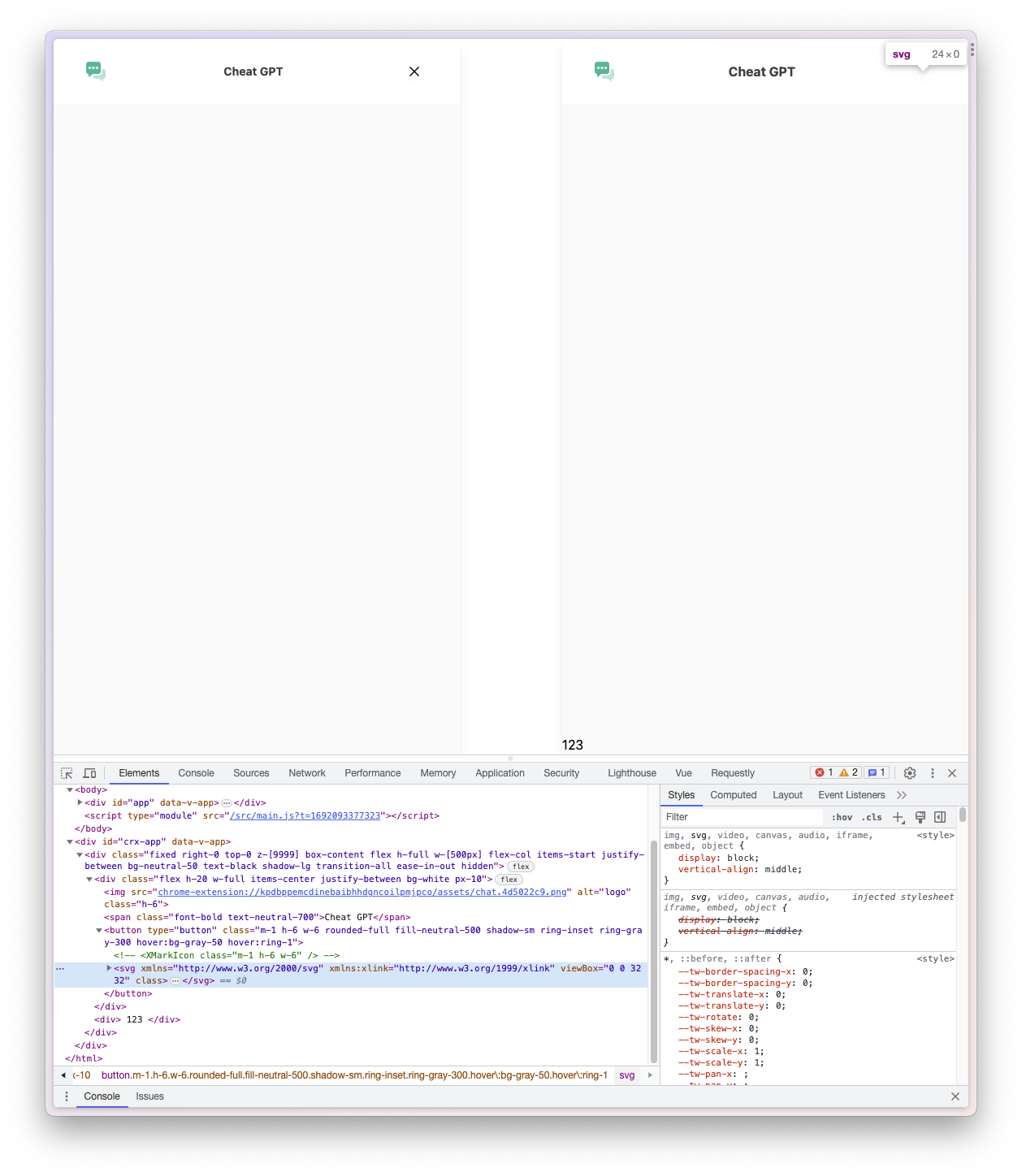The image size is (1022, 1176).
Task: Open the customize DevTools three-dot menu
Action: coord(933,772)
